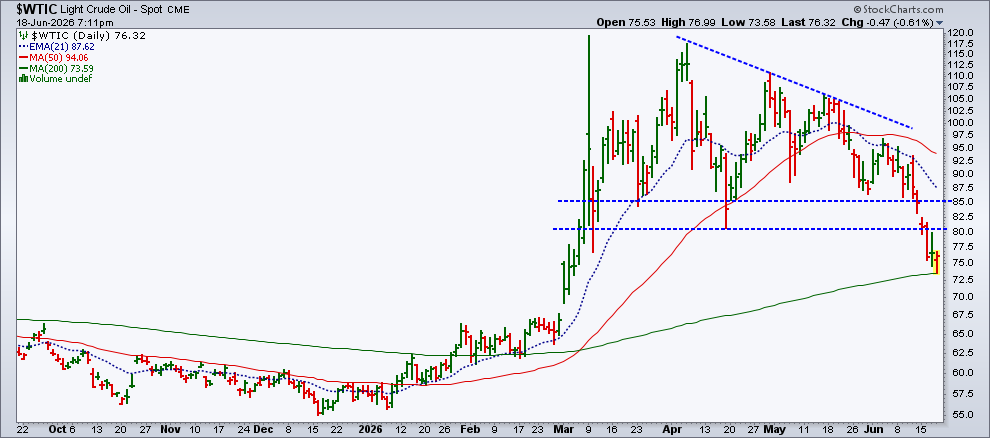Click the Mar label on date axis
This screenshot has height=438, width=990.
563,428
